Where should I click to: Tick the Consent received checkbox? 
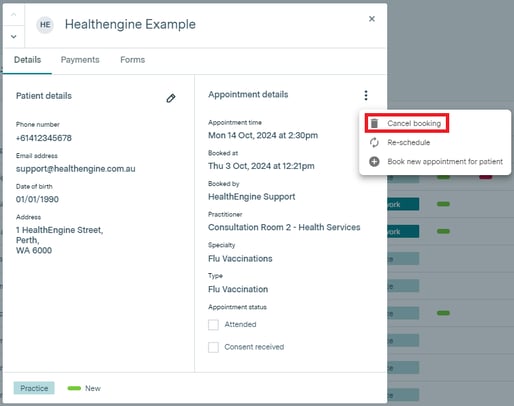(x=213, y=347)
